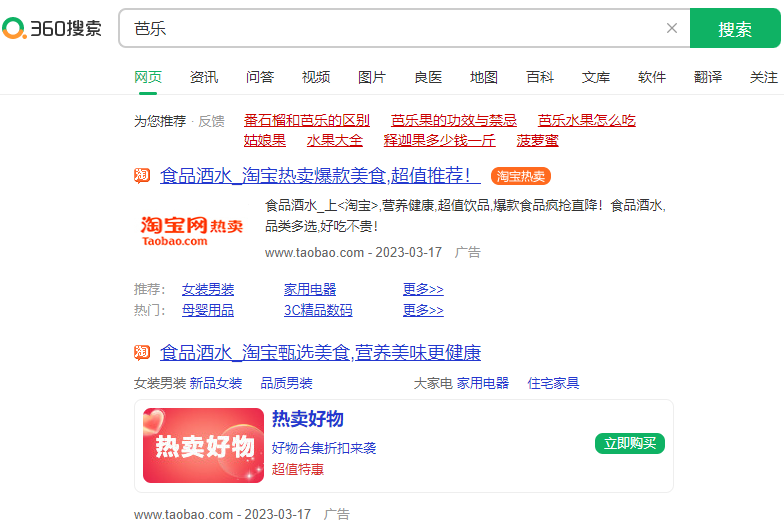Select the 网页 tab
Viewport: 784px width, 526px height.
(148, 77)
